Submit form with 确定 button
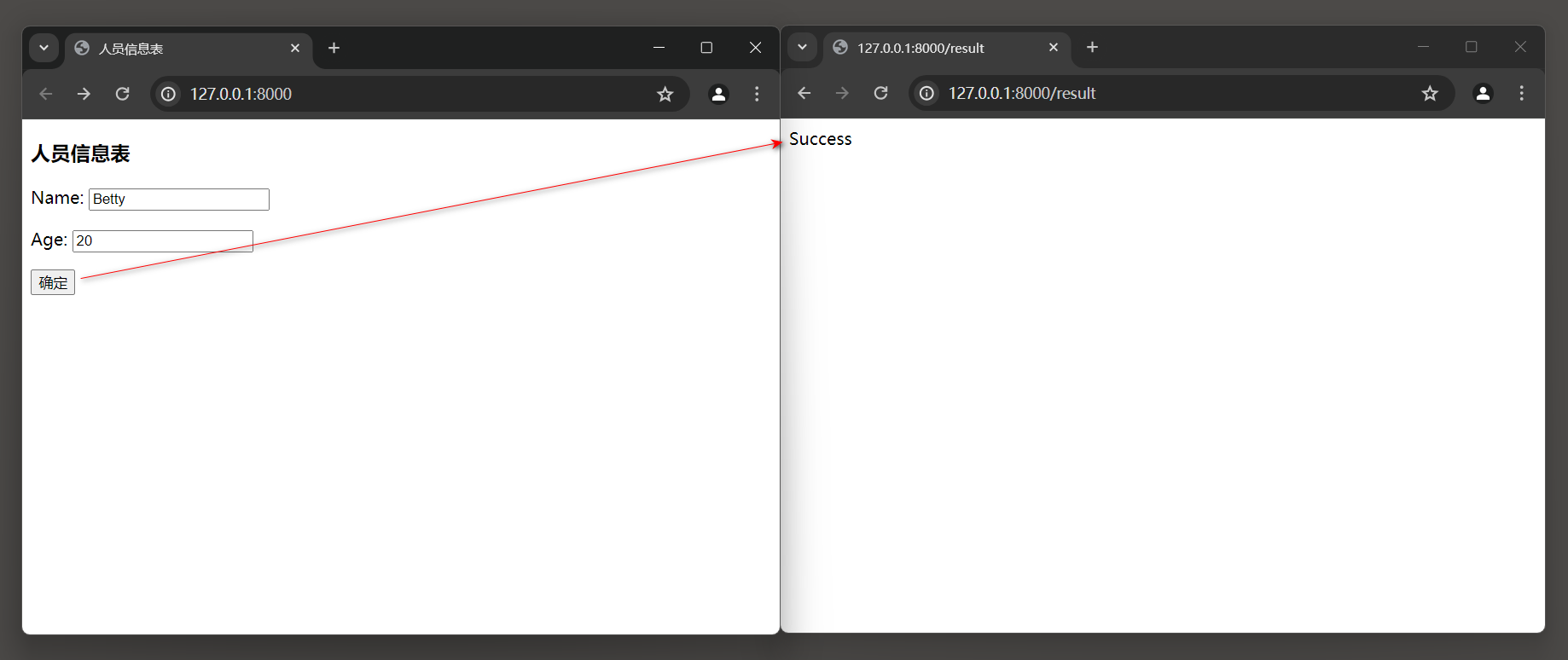1568x660 pixels. 53,282
